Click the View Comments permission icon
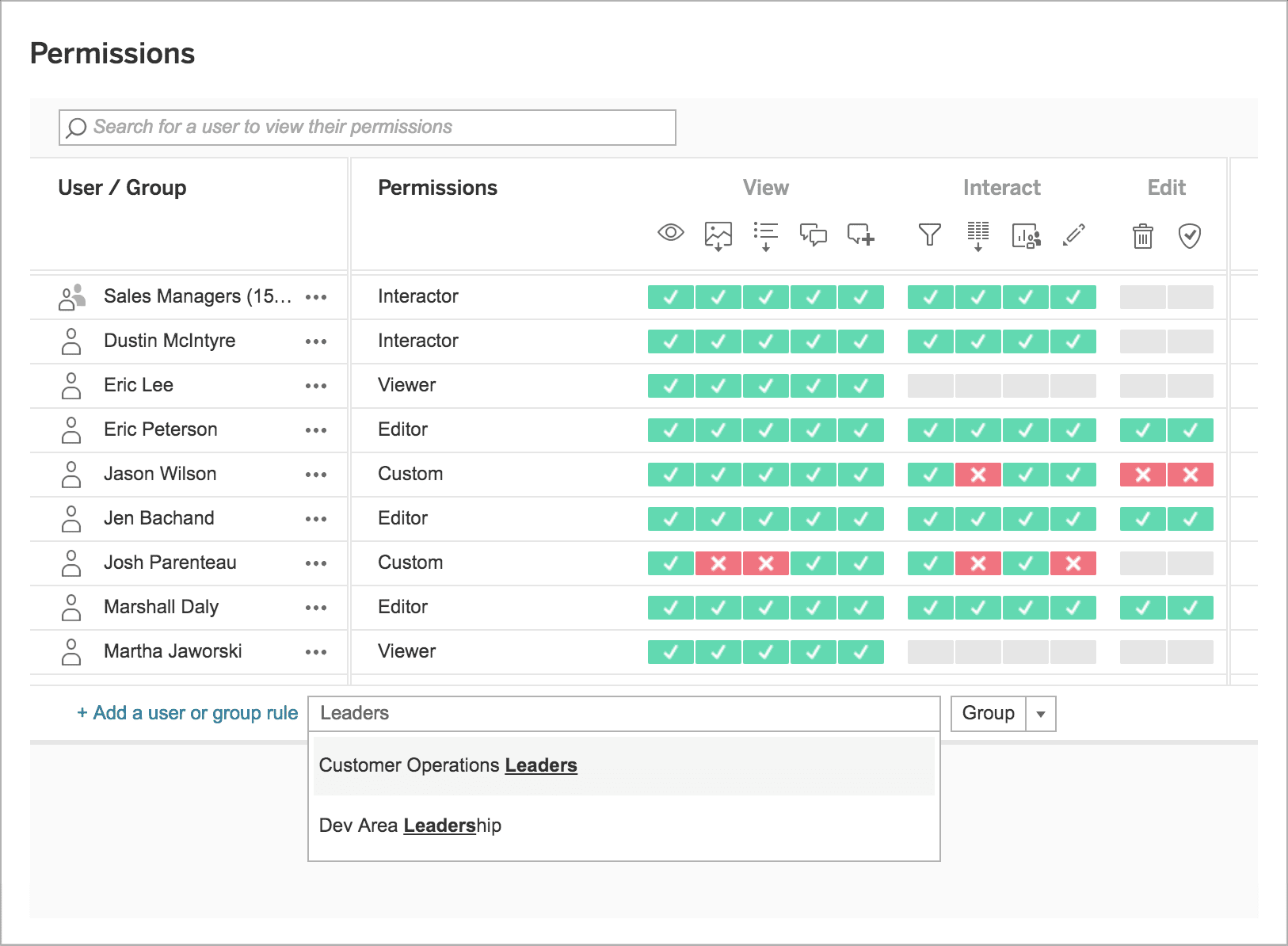The height and width of the screenshot is (946, 1288). click(x=813, y=235)
